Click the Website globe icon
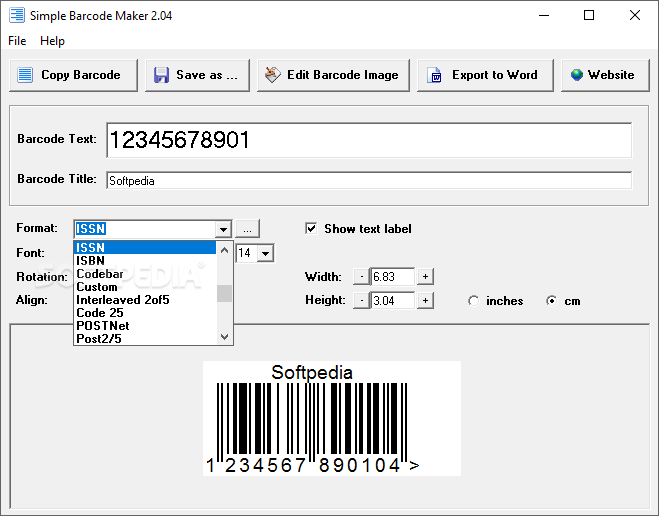Viewport: 659px width, 516px height. [577, 75]
